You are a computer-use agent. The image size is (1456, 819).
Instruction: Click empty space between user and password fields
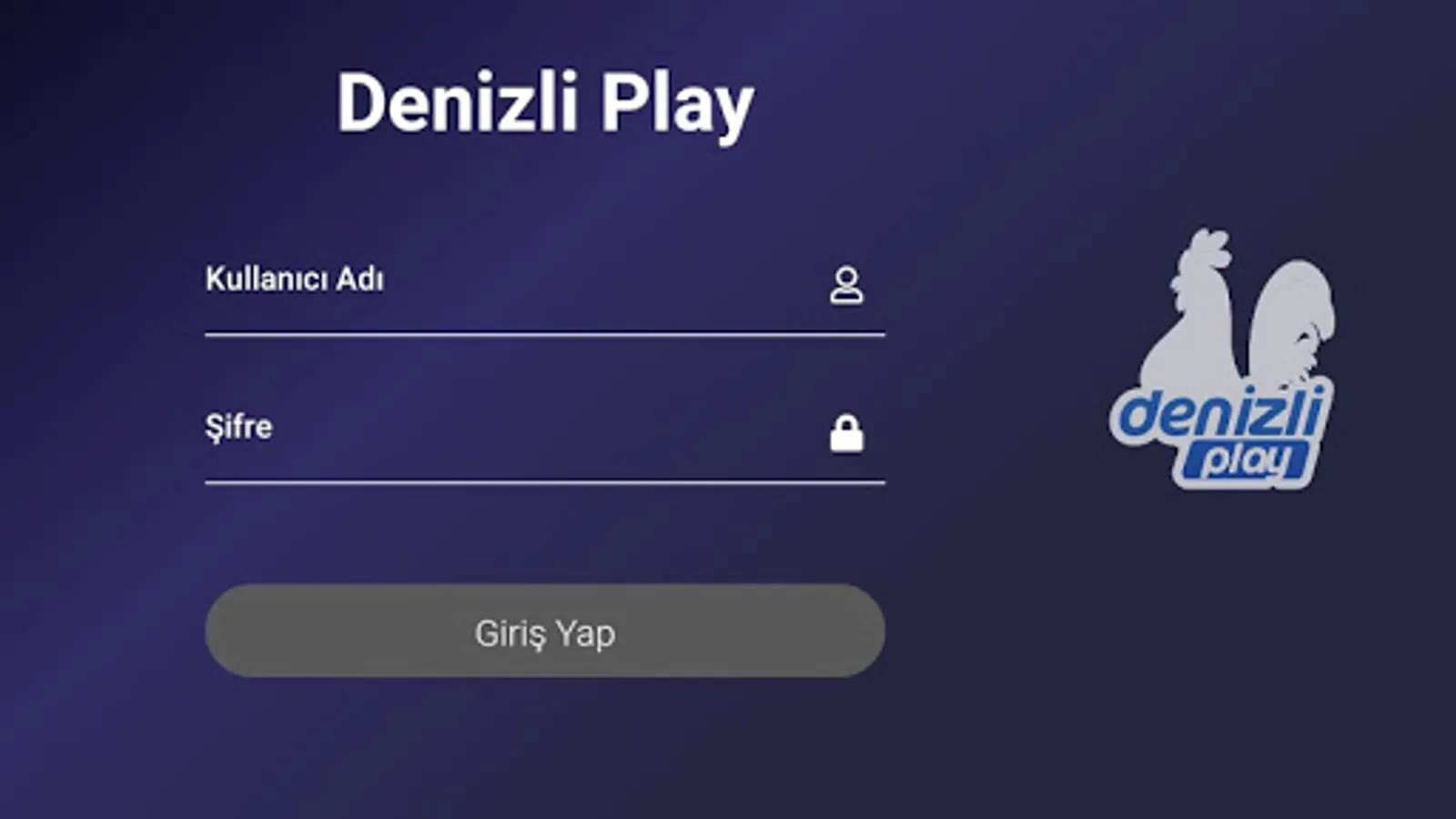coord(544,362)
